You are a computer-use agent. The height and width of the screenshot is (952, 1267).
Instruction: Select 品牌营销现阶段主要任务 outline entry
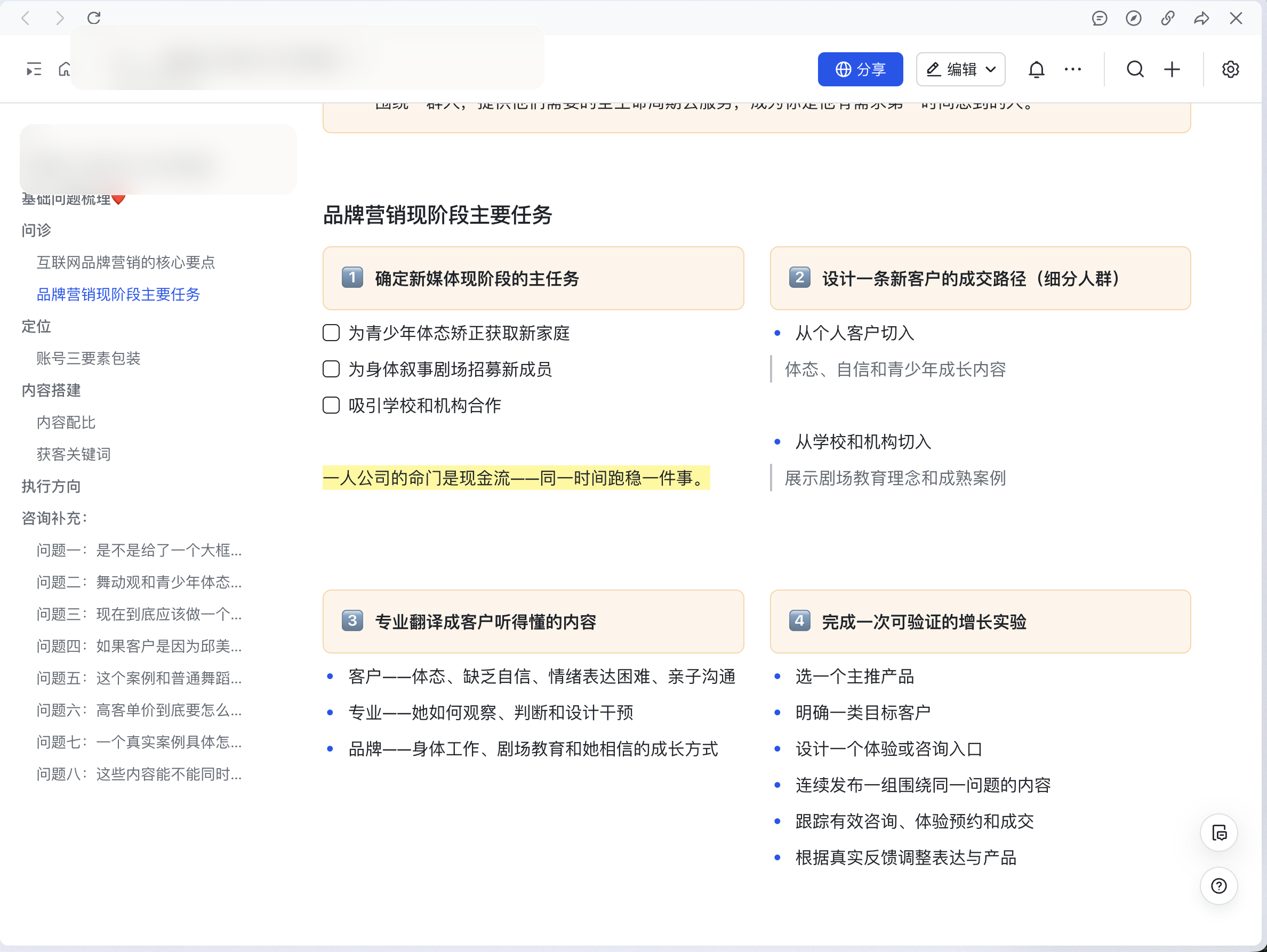[x=118, y=294]
